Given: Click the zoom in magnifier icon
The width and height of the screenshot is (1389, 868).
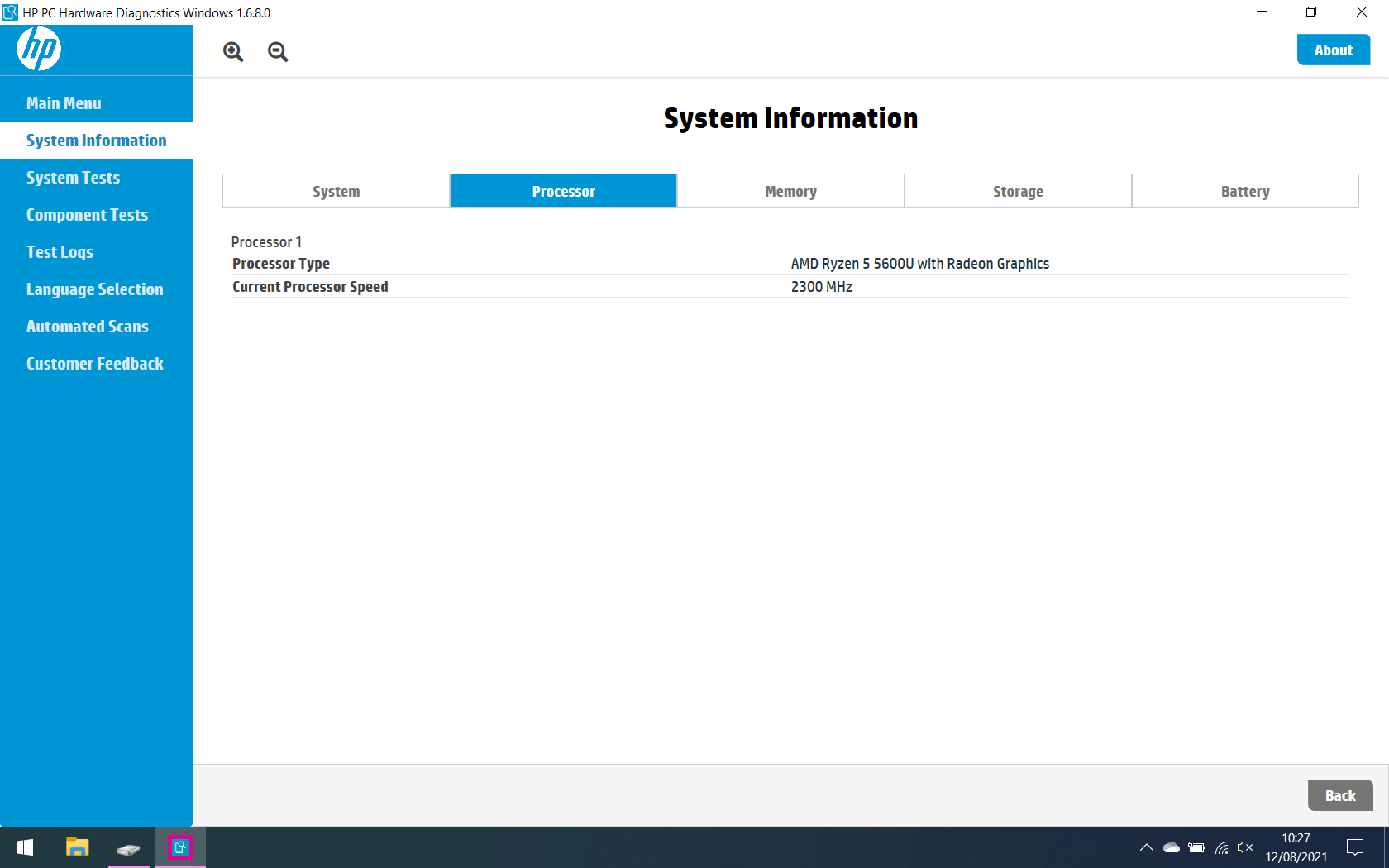Looking at the screenshot, I should [x=233, y=52].
